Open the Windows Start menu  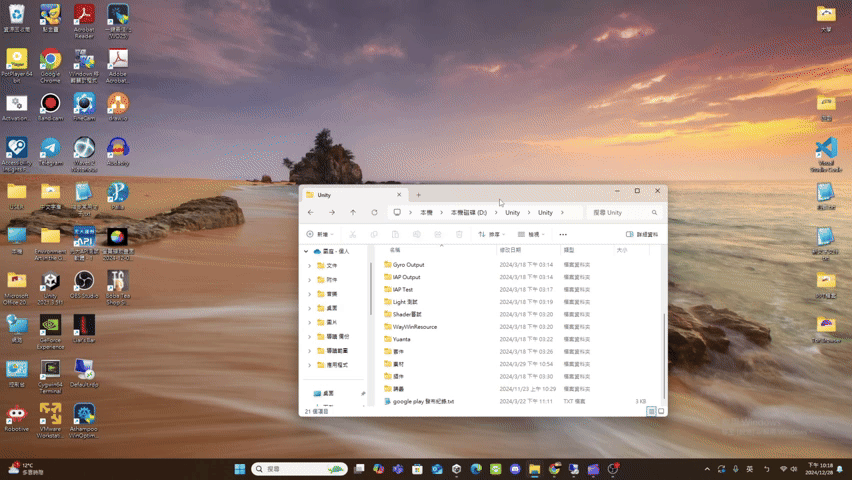[240, 469]
